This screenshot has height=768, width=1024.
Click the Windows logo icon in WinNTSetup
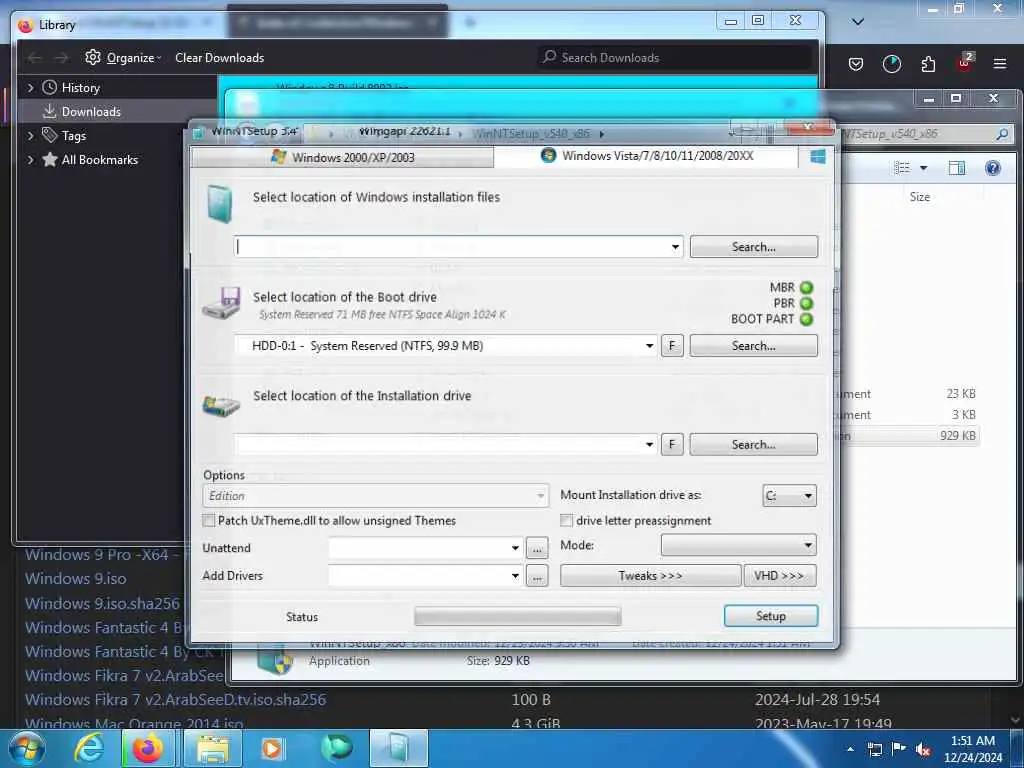pyautogui.click(x=817, y=157)
